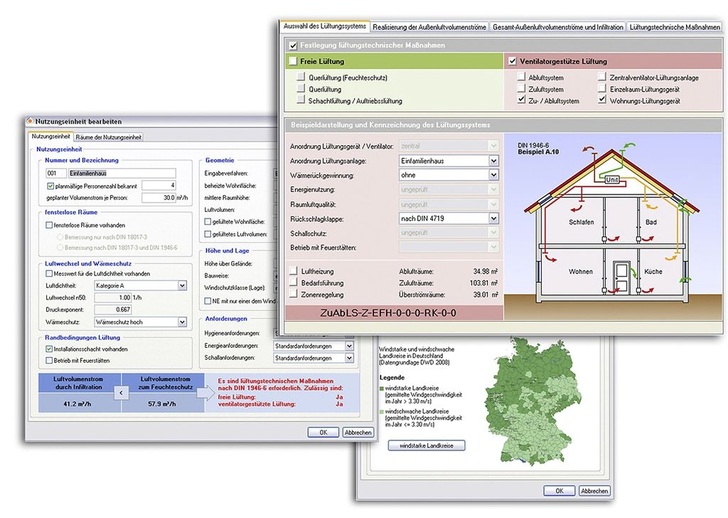The height and width of the screenshot is (518, 728).
Task: Click the Einfamilienhaus name input field
Action: (x=105, y=173)
